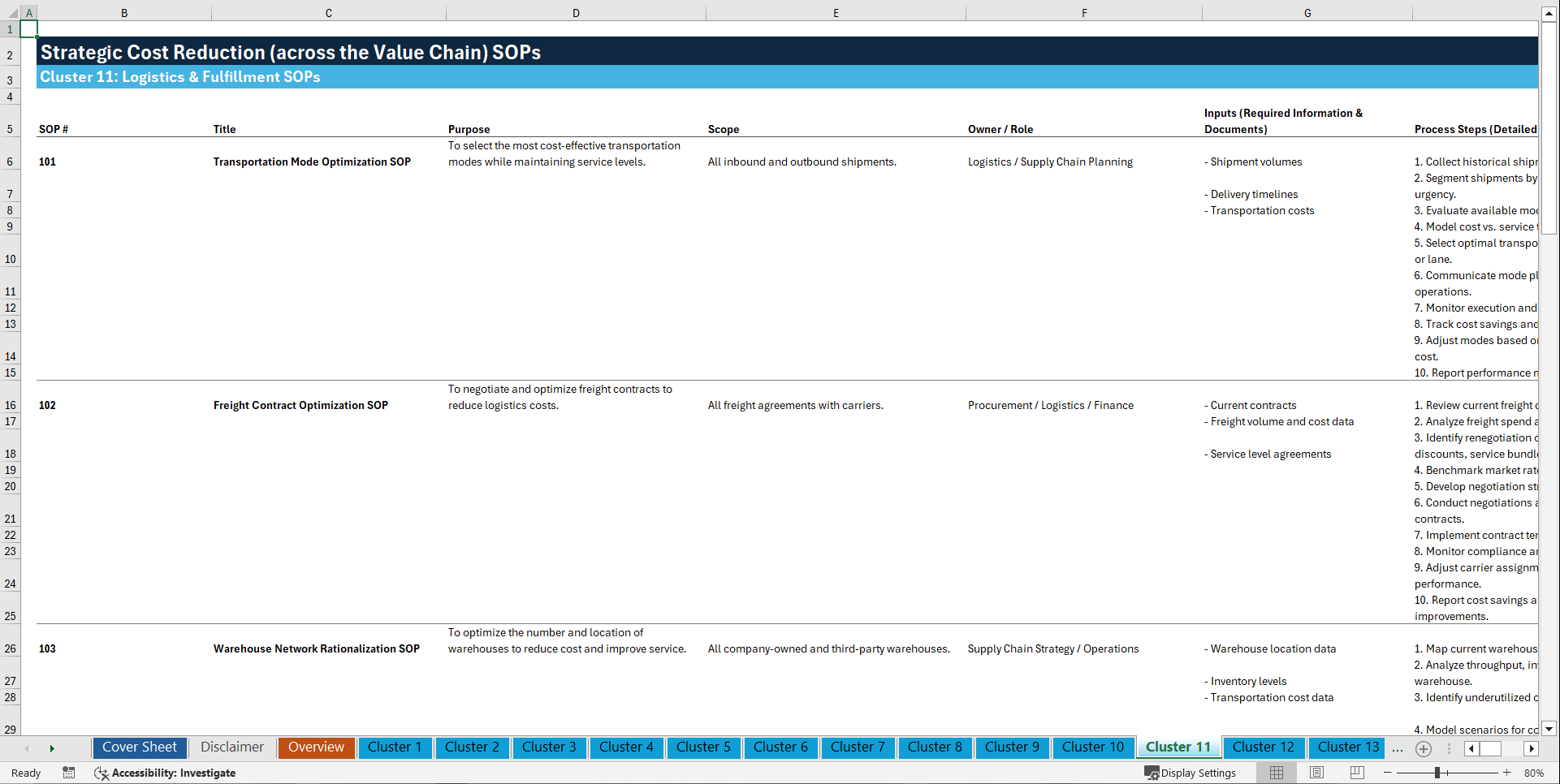
Task: Click the 80% zoom level indicator
Action: point(1537,773)
